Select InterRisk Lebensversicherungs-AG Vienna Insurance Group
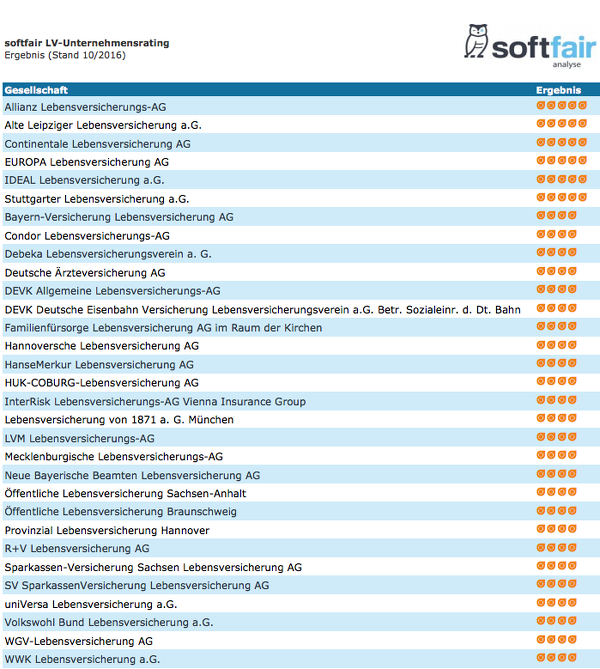Screen dimensions: 600x669 pos(155,402)
